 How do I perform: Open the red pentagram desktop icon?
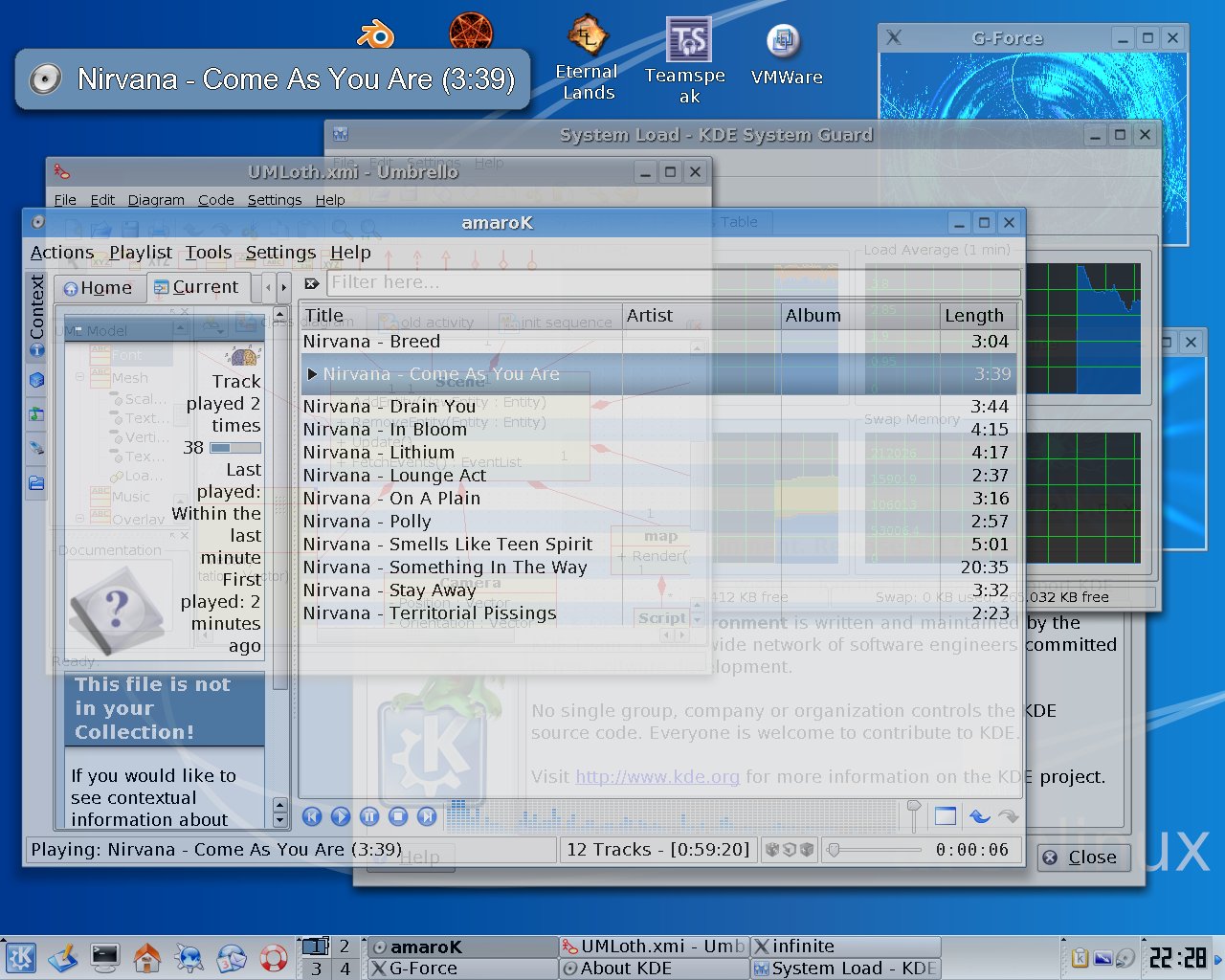(x=471, y=31)
